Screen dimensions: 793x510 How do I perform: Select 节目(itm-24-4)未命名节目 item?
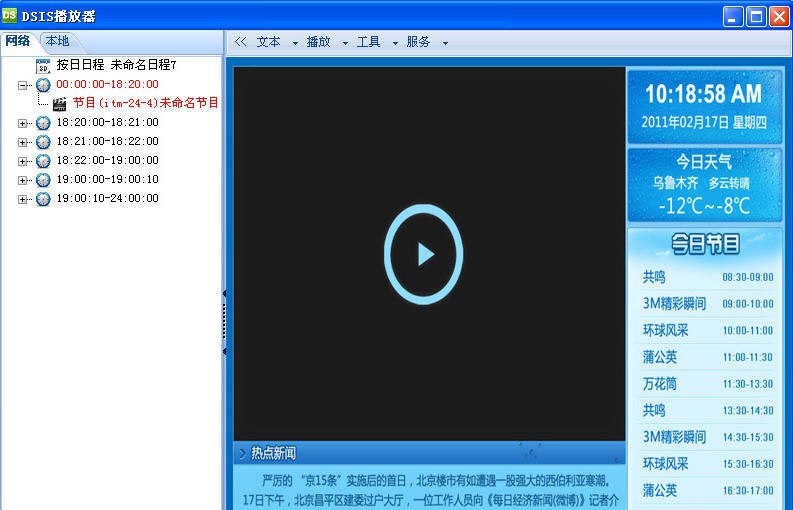pos(146,103)
